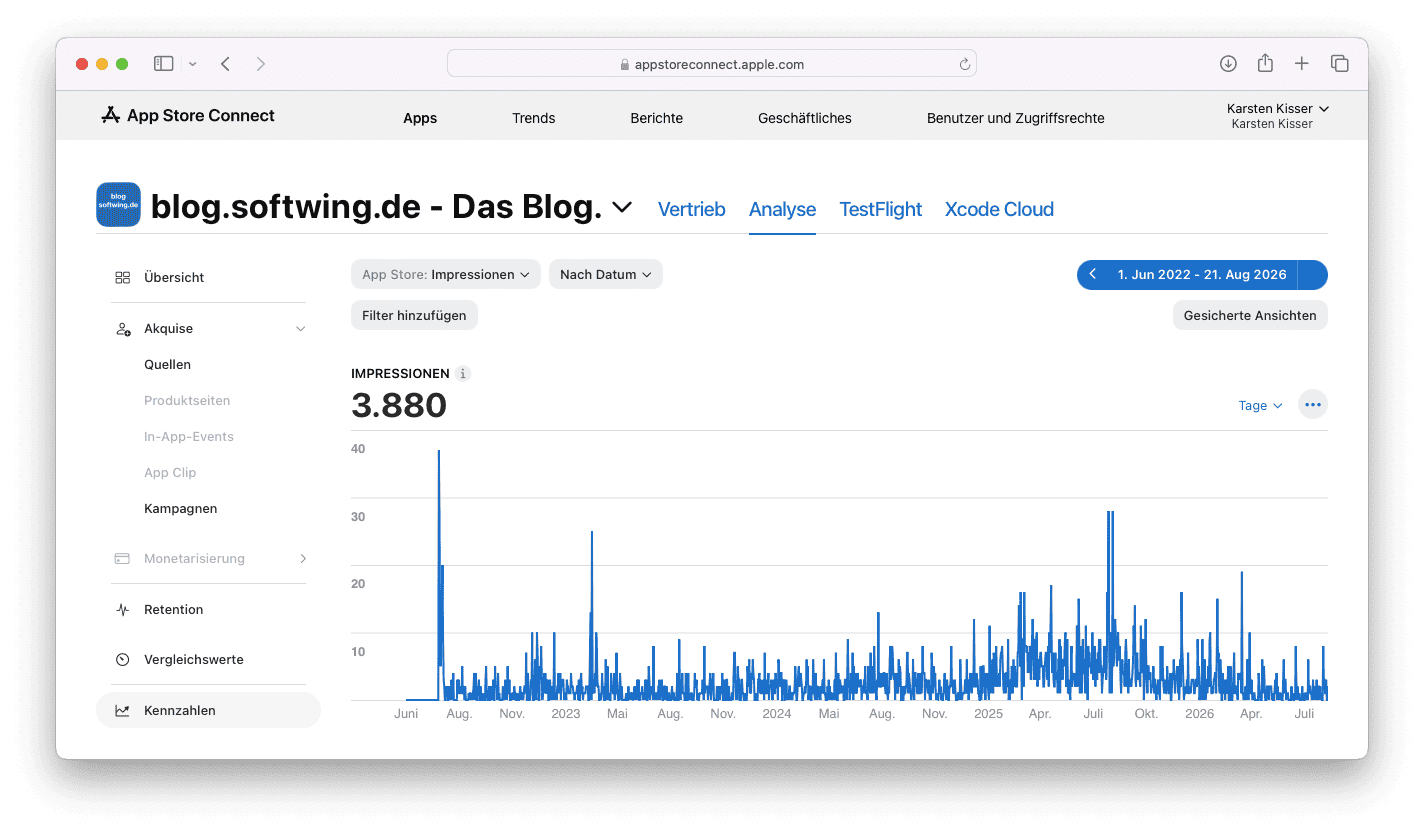Open the Safari downloads icon
Image resolution: width=1424 pixels, height=833 pixels.
coord(1228,64)
